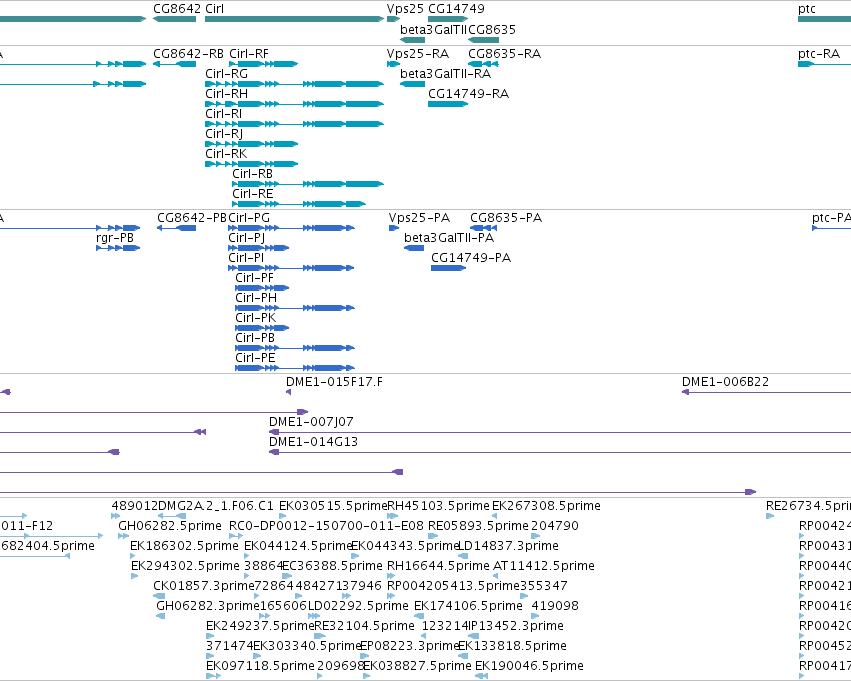The width and height of the screenshot is (851, 681).
Task: Click the Cirl-RG transcript label
Action: click(226, 74)
